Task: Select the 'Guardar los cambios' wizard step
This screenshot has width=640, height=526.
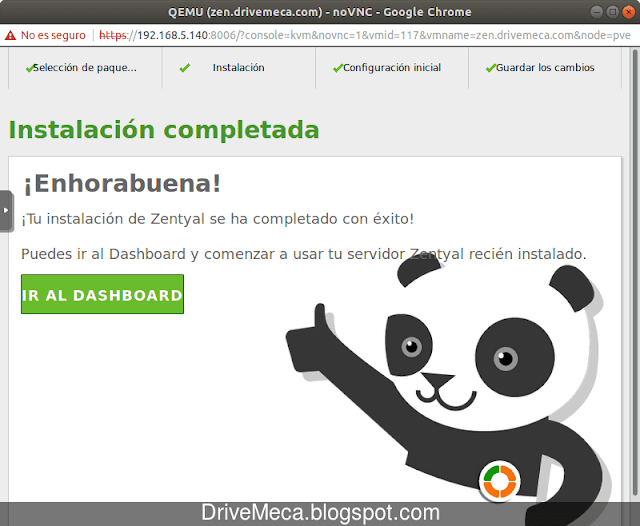Action: 545,68
